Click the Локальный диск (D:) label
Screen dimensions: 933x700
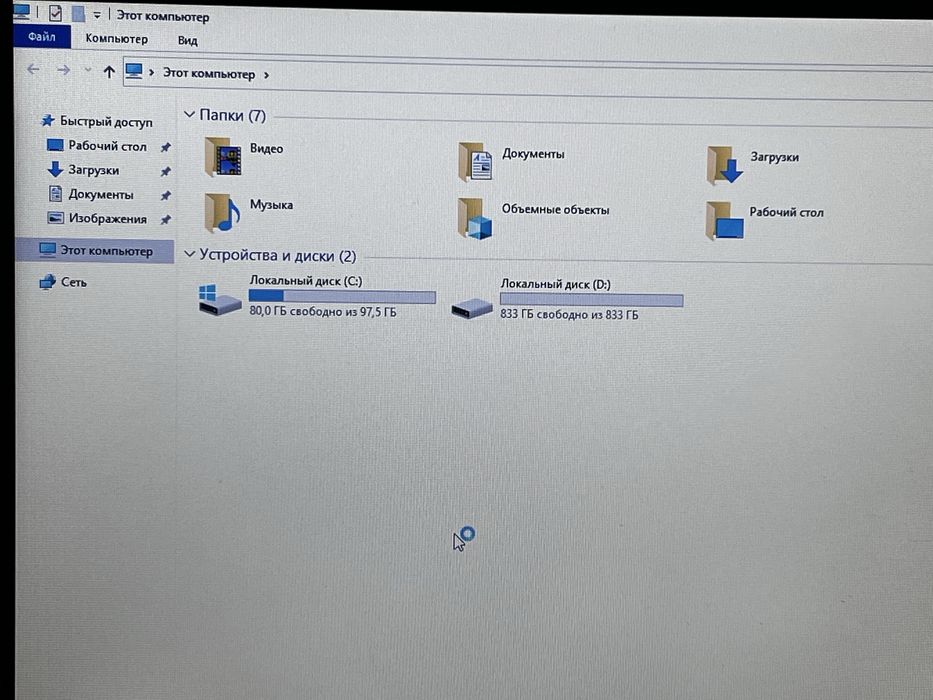click(555, 284)
